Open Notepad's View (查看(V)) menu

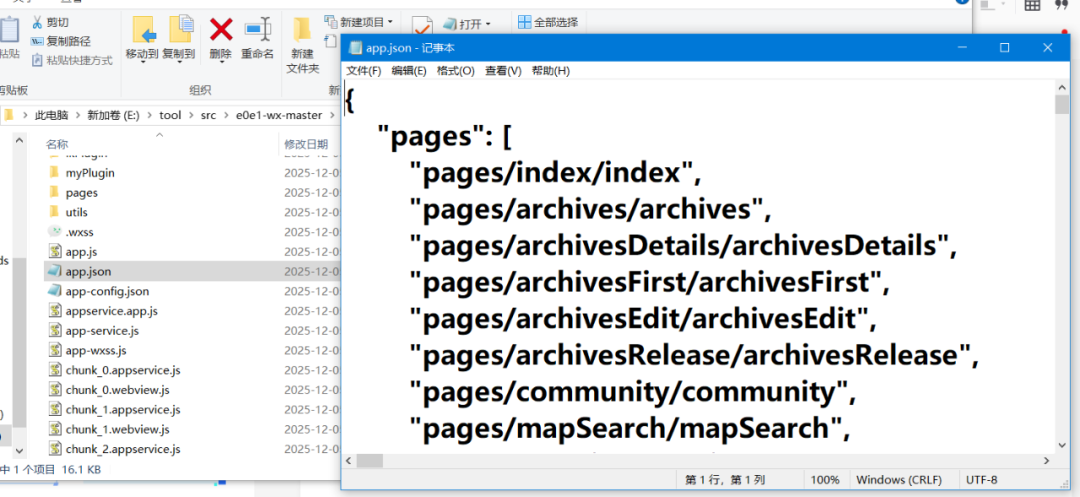503,70
